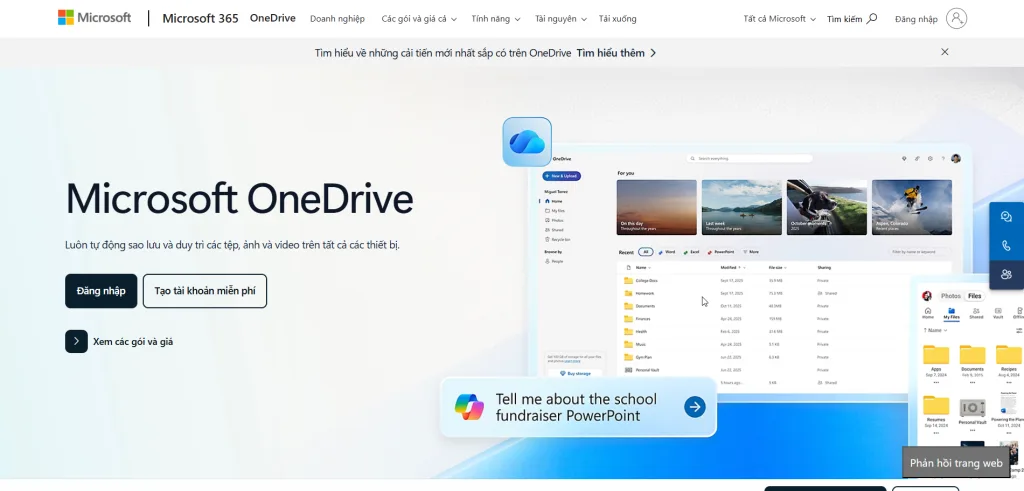
Task: Expand the Tất cả Microsoft menu
Action: (x=780, y=19)
